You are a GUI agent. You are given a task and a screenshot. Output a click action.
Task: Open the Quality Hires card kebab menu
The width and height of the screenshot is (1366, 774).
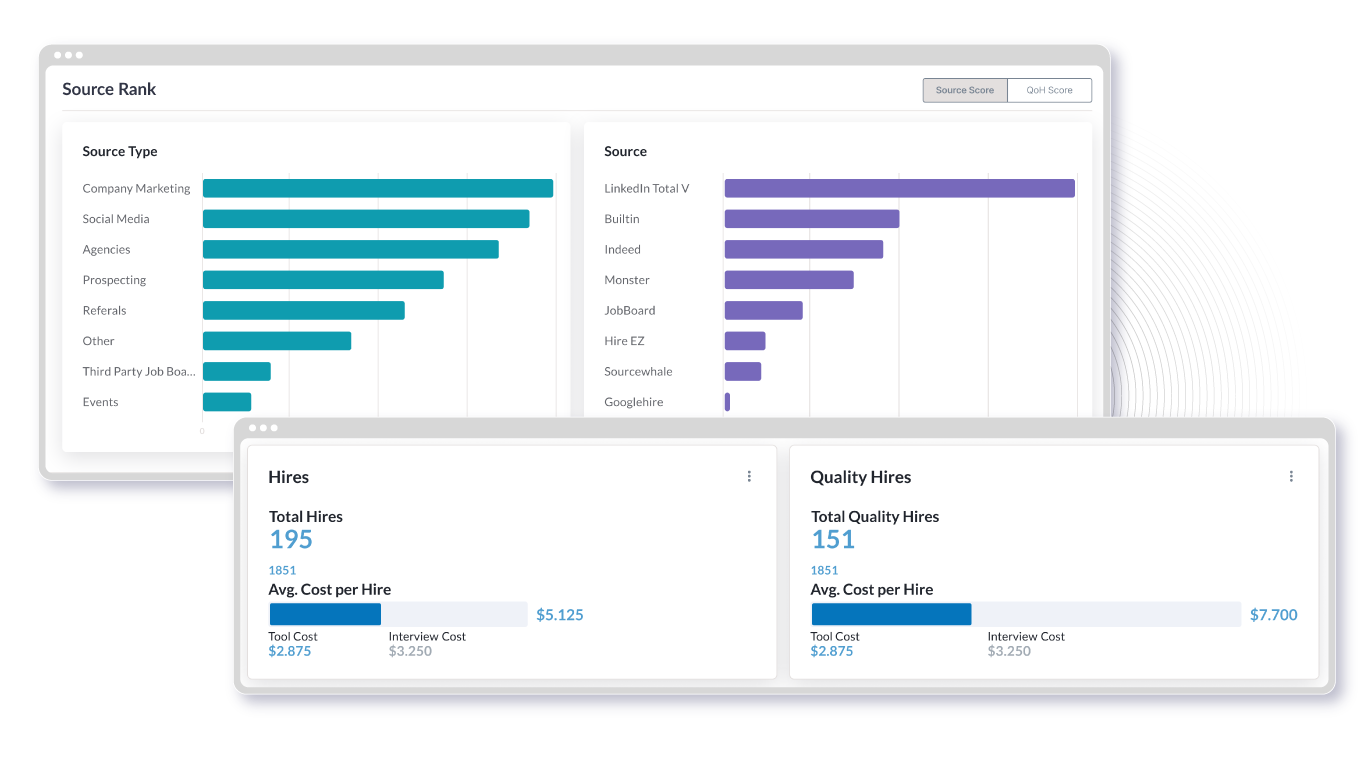[x=1291, y=477]
